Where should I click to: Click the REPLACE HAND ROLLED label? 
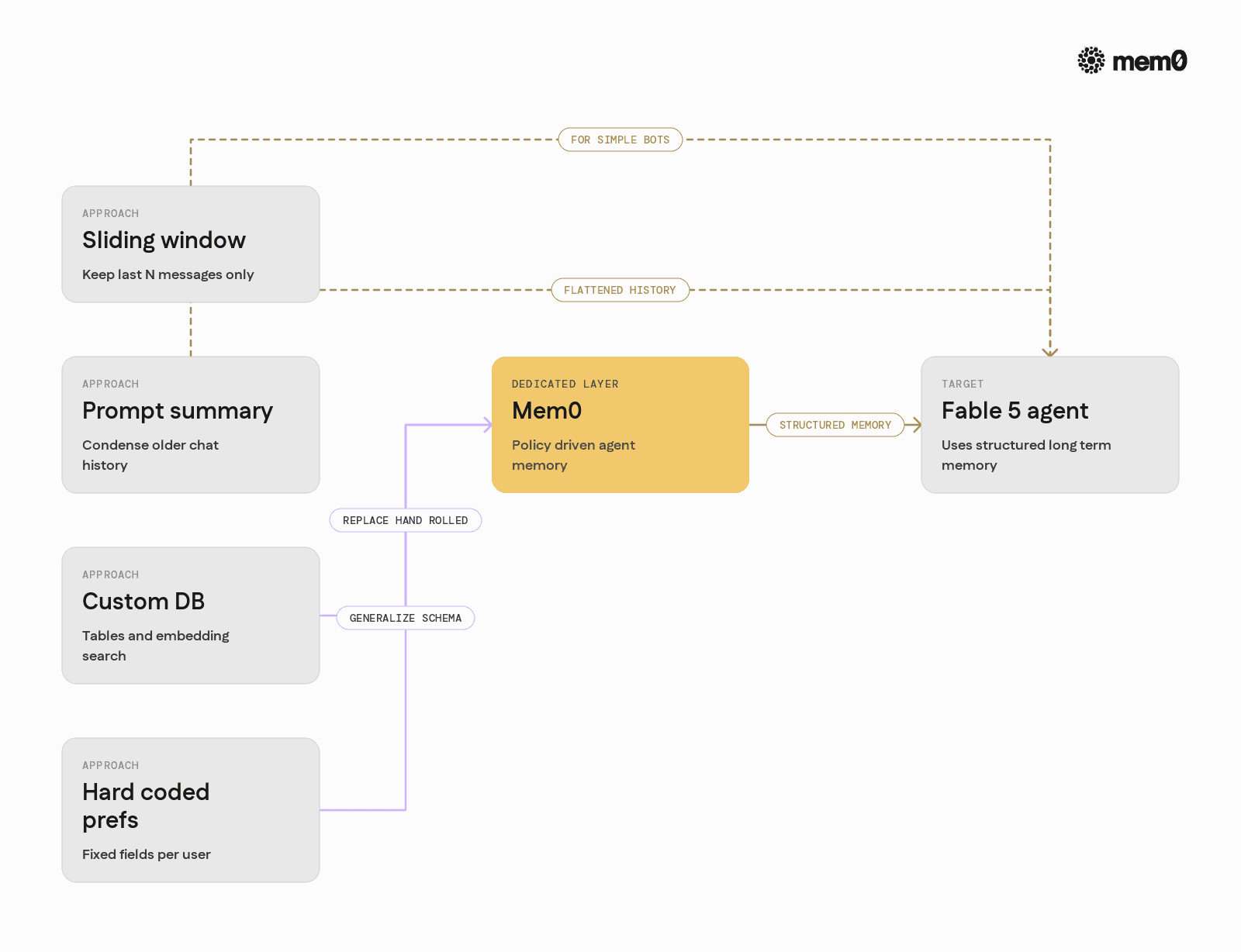tap(406, 520)
